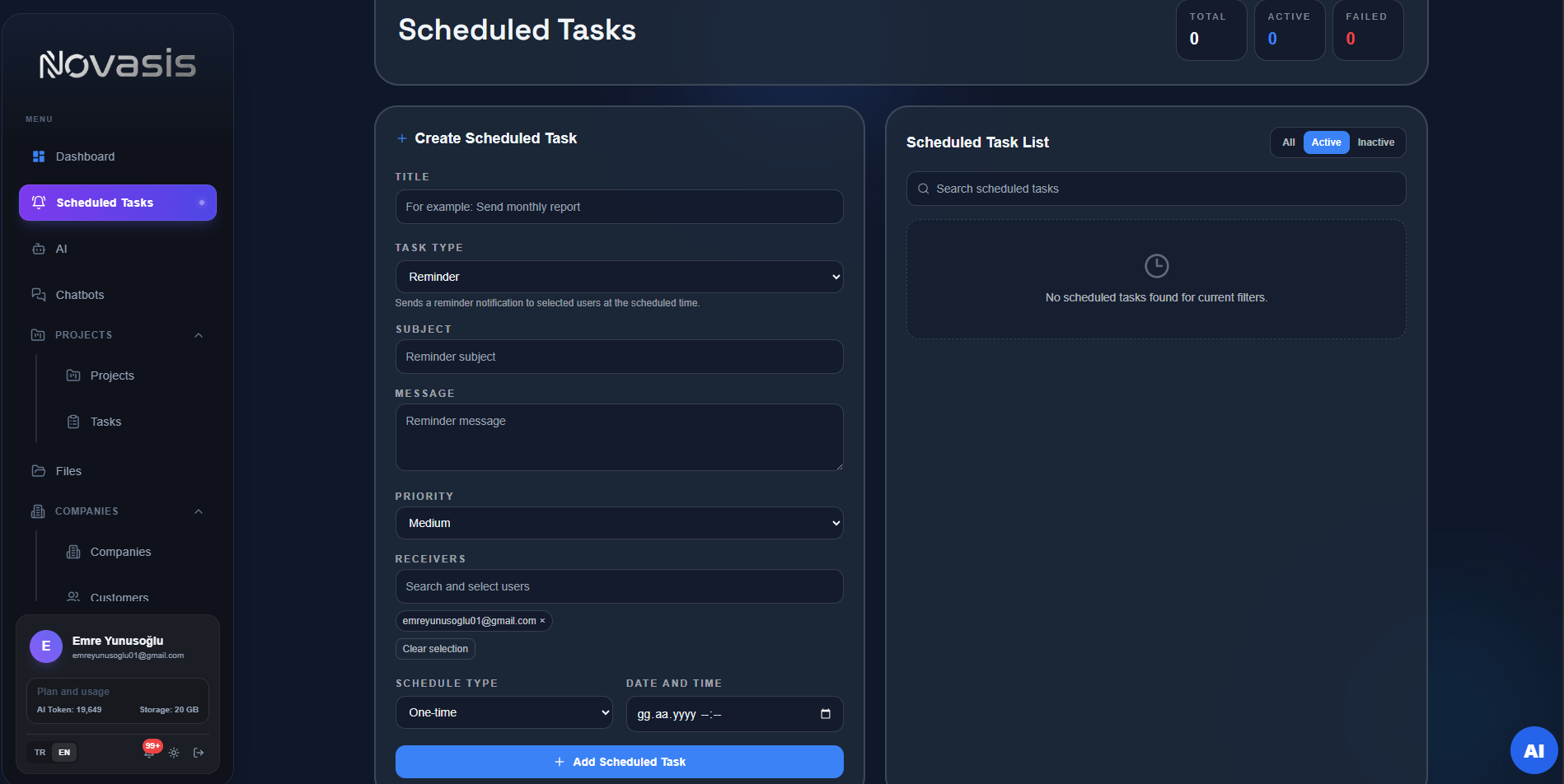Focus the Reminder subject field

pos(620,357)
